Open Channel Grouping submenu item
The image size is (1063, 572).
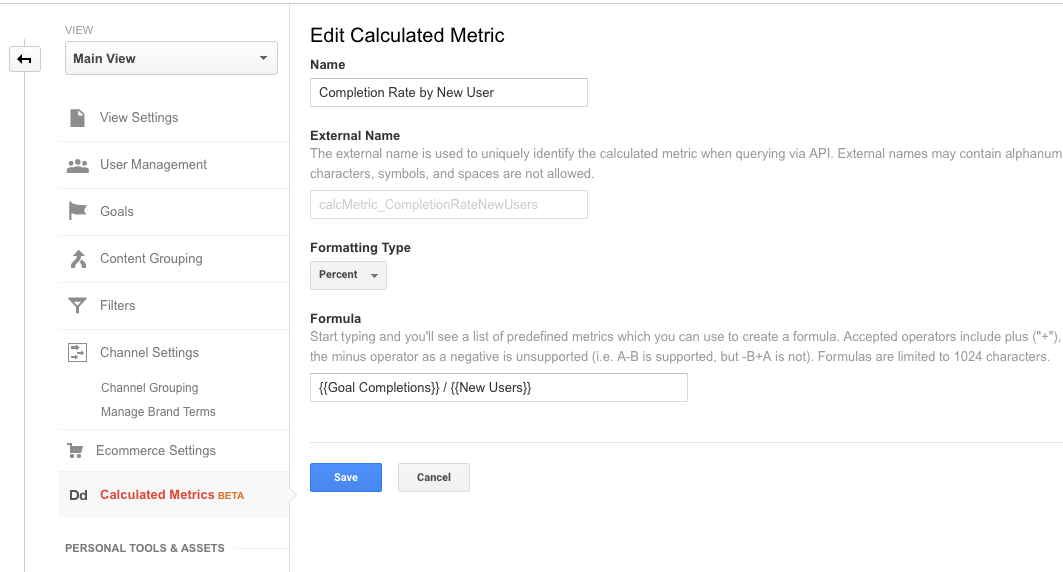[150, 388]
